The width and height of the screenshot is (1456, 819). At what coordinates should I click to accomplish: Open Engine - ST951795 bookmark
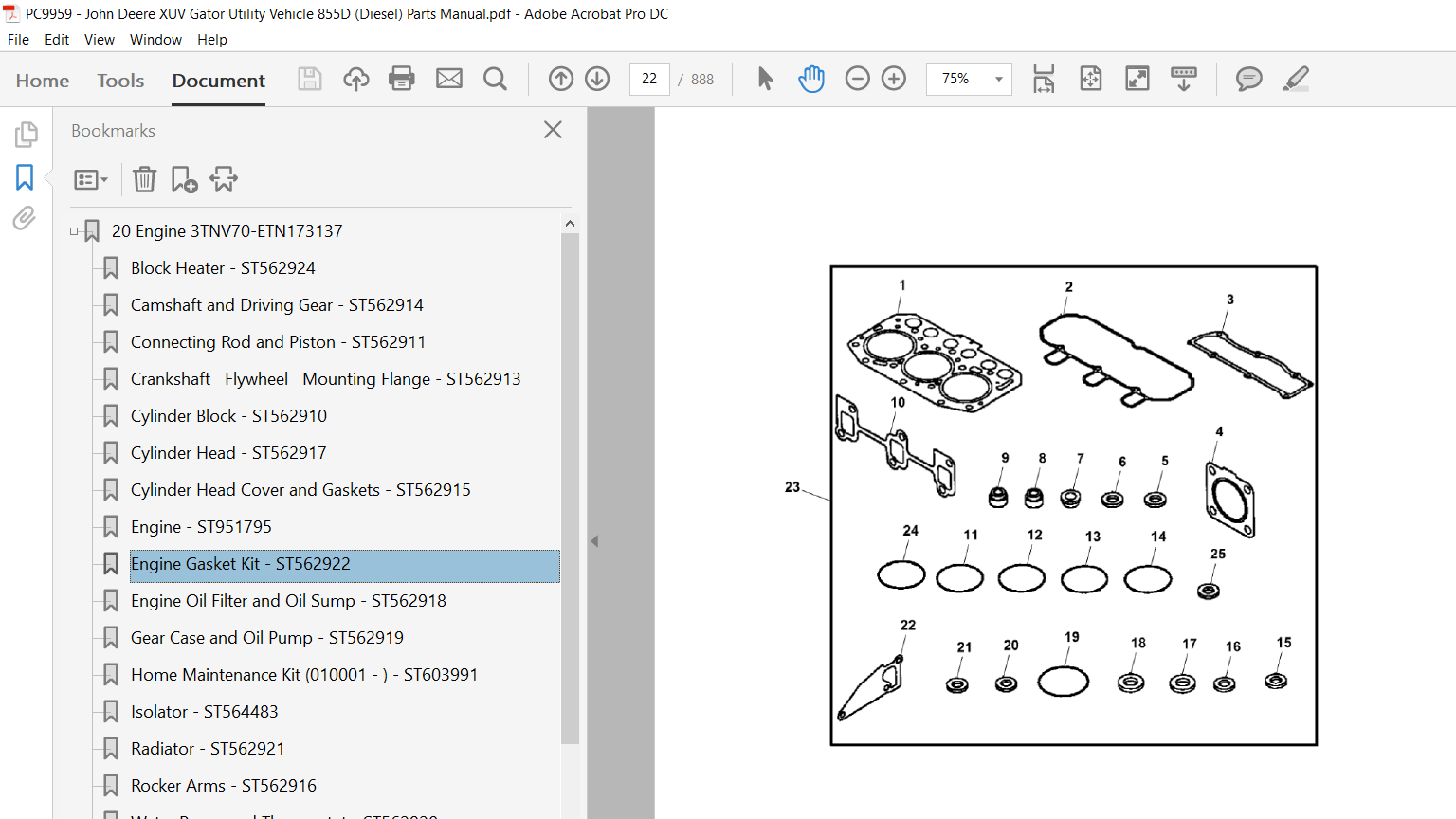coord(201,527)
